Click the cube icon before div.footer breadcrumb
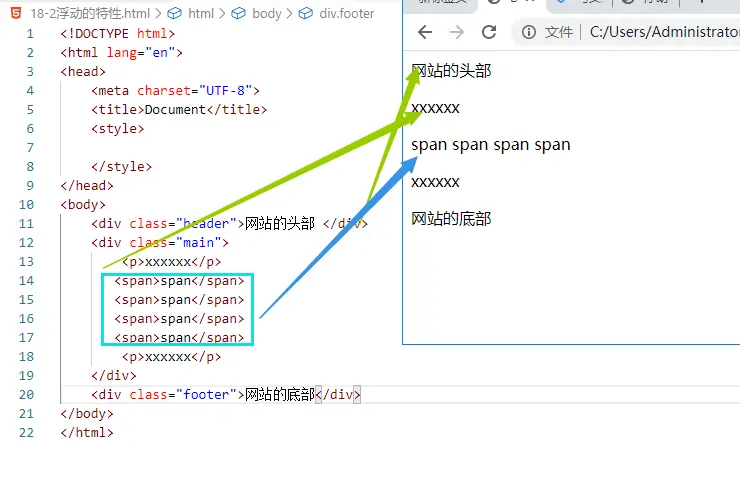740x496 pixels. [306, 13]
